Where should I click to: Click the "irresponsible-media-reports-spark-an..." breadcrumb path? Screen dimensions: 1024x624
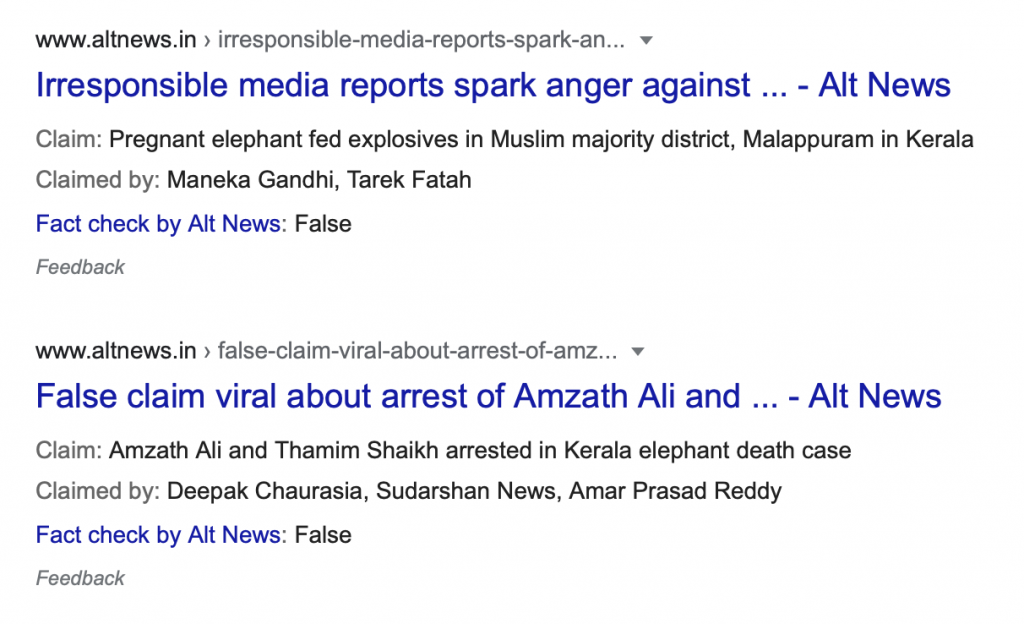pyautogui.click(x=421, y=41)
